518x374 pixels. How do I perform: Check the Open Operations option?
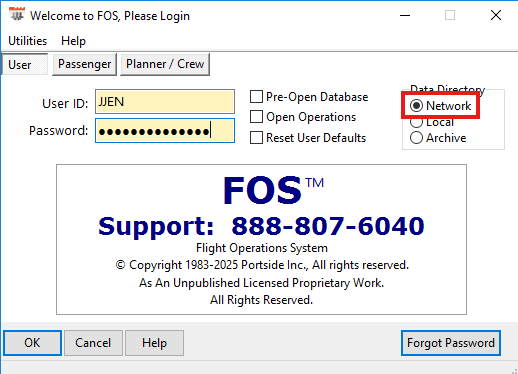pyautogui.click(x=256, y=117)
